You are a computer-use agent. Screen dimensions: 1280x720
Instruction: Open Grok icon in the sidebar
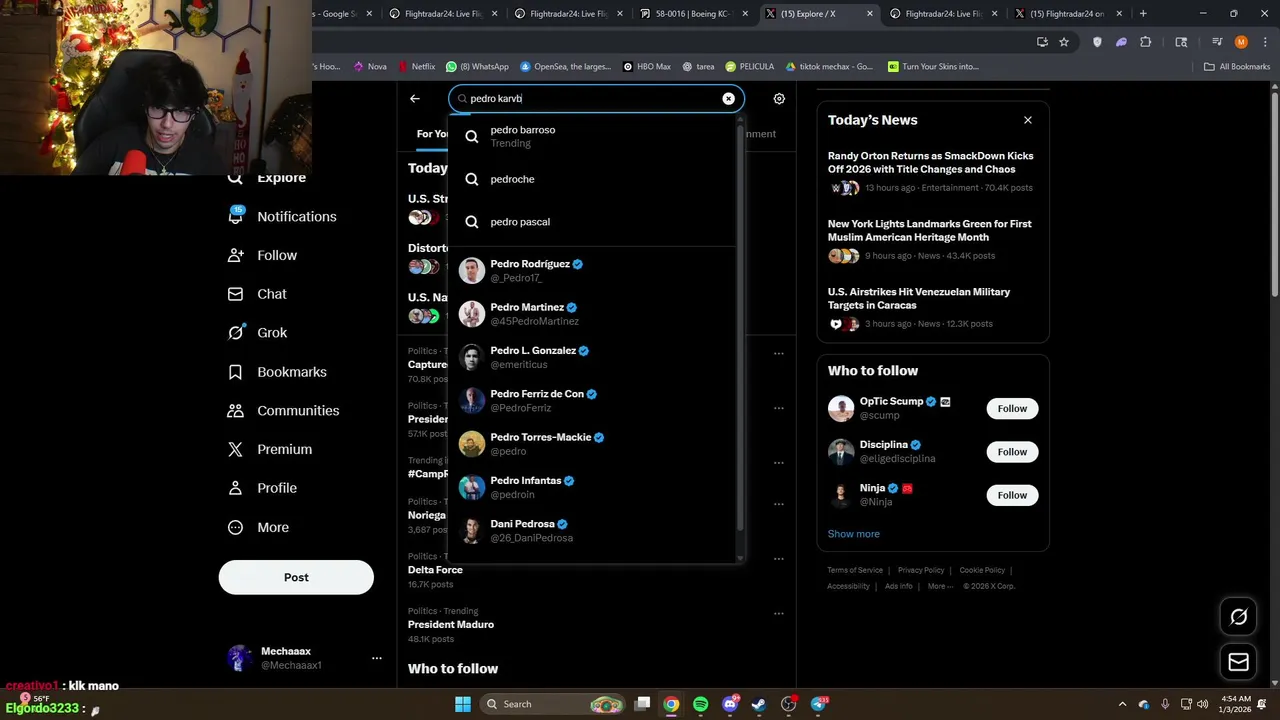pyautogui.click(x=235, y=333)
